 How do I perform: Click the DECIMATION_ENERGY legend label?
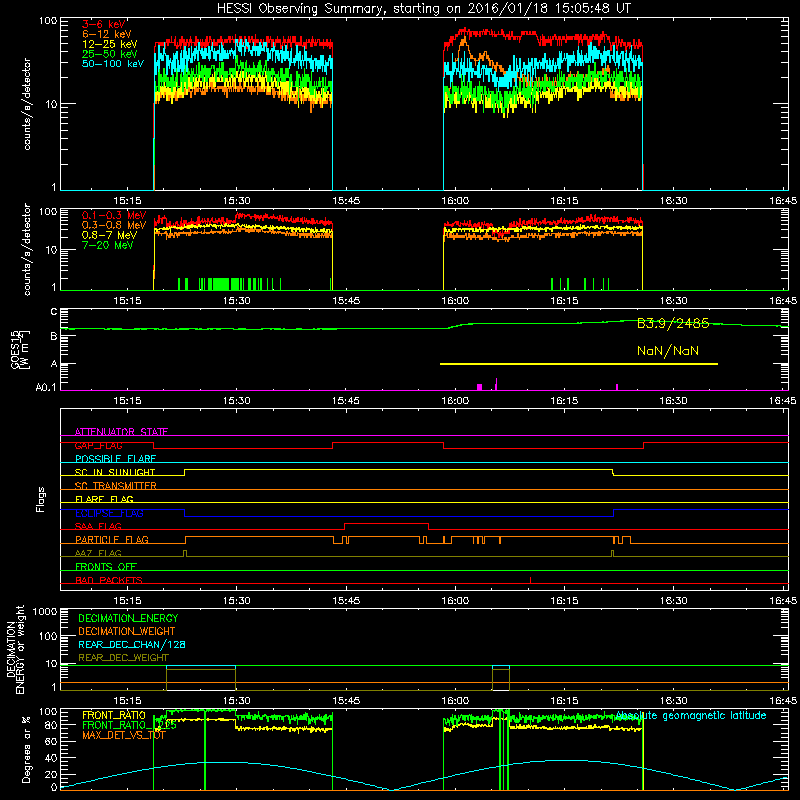point(128,618)
